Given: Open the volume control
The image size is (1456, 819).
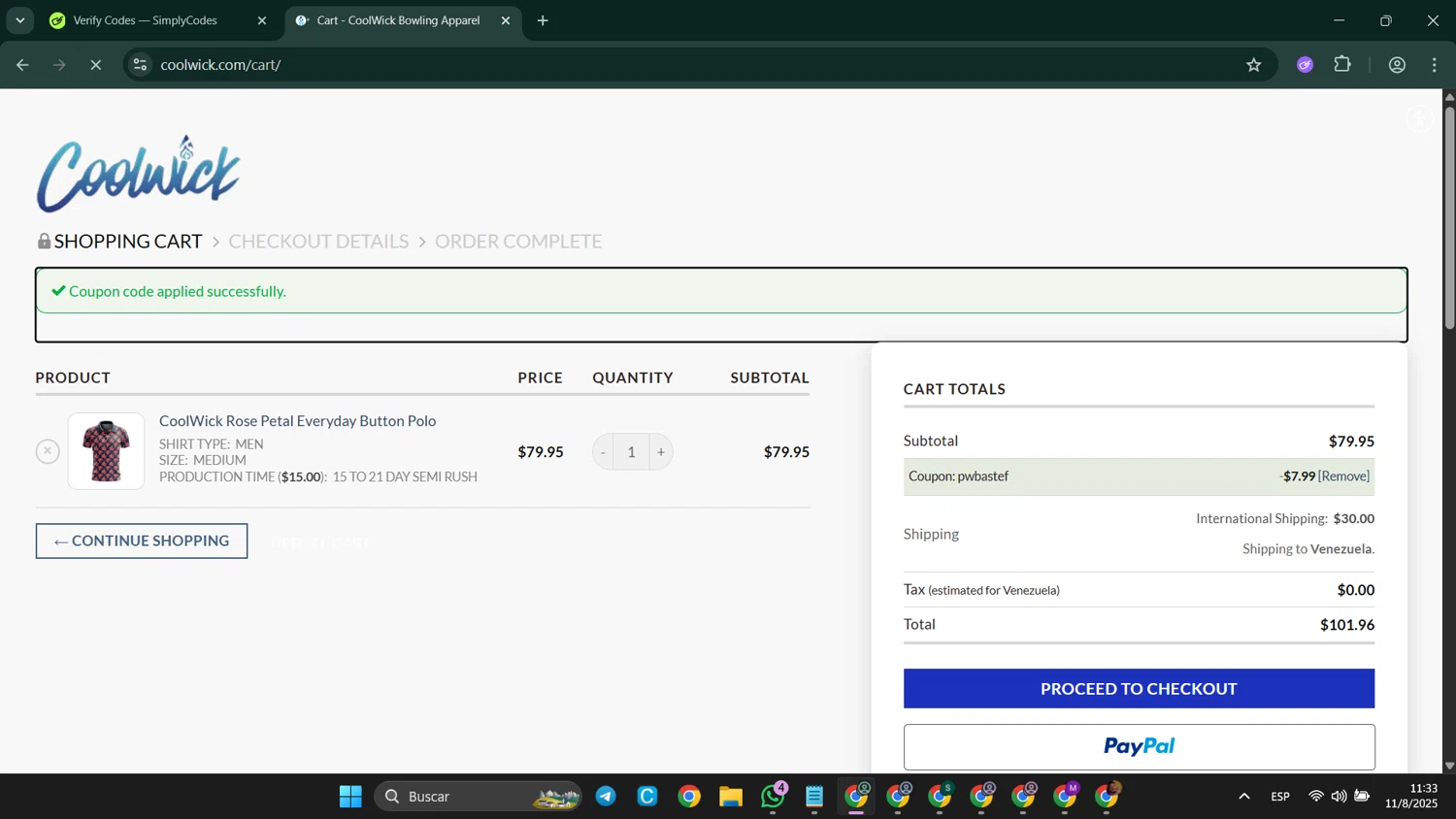Looking at the screenshot, I should coord(1340,797).
